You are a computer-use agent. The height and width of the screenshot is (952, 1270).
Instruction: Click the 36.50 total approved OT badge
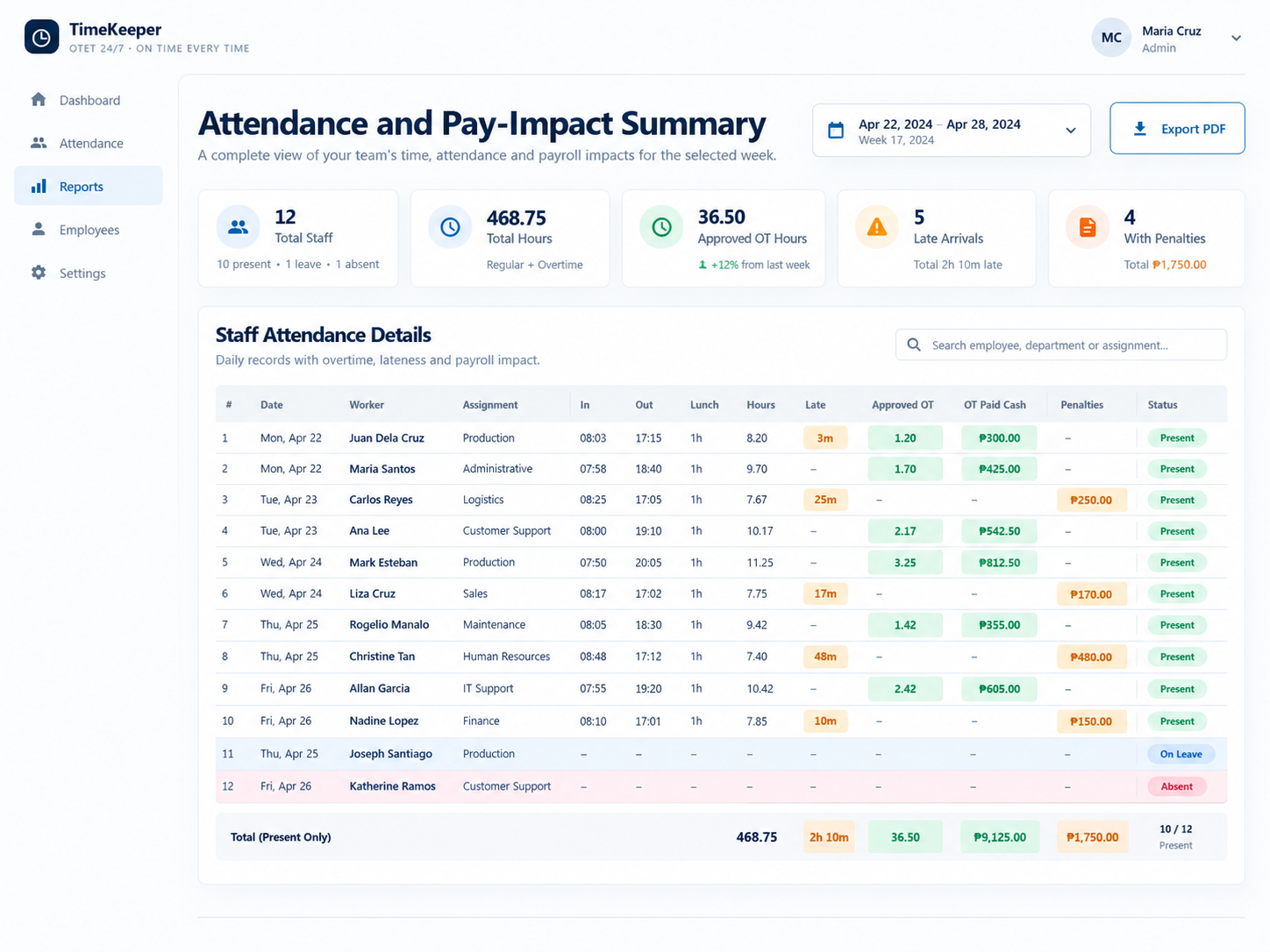click(x=905, y=837)
